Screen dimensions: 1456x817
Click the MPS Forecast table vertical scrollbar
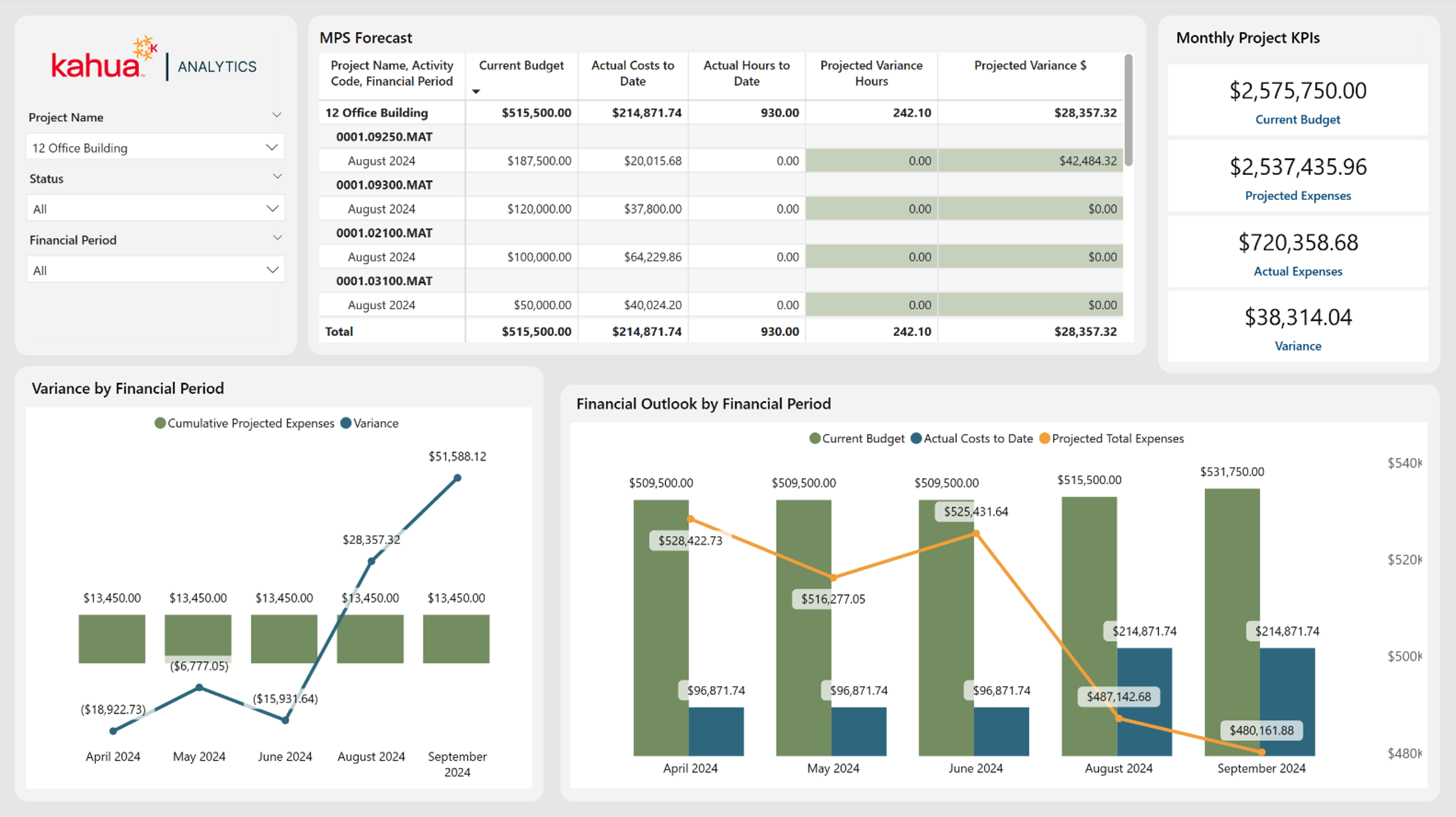coord(1128,110)
